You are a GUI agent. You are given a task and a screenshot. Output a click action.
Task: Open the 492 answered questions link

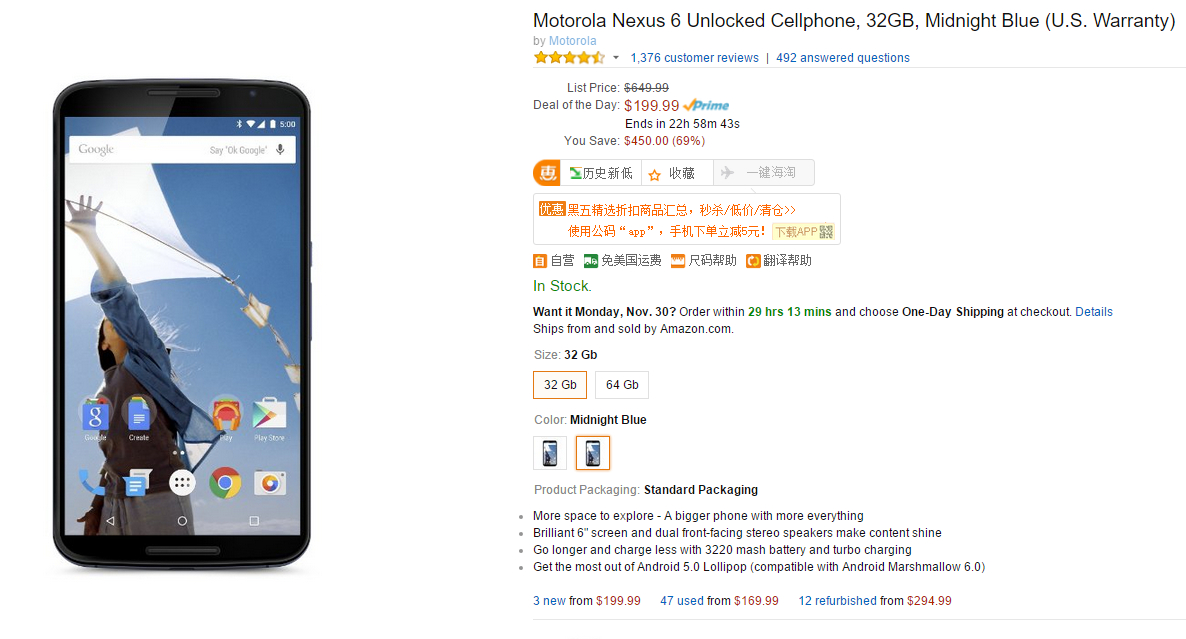tap(843, 58)
